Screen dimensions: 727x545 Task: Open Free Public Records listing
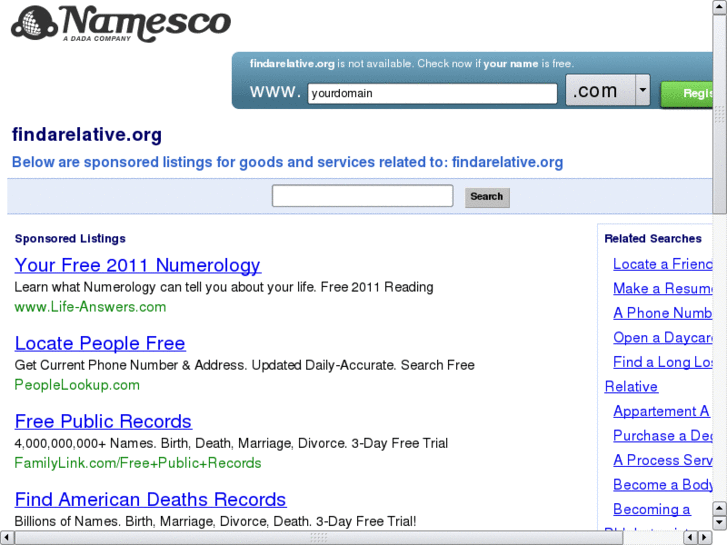(103, 422)
